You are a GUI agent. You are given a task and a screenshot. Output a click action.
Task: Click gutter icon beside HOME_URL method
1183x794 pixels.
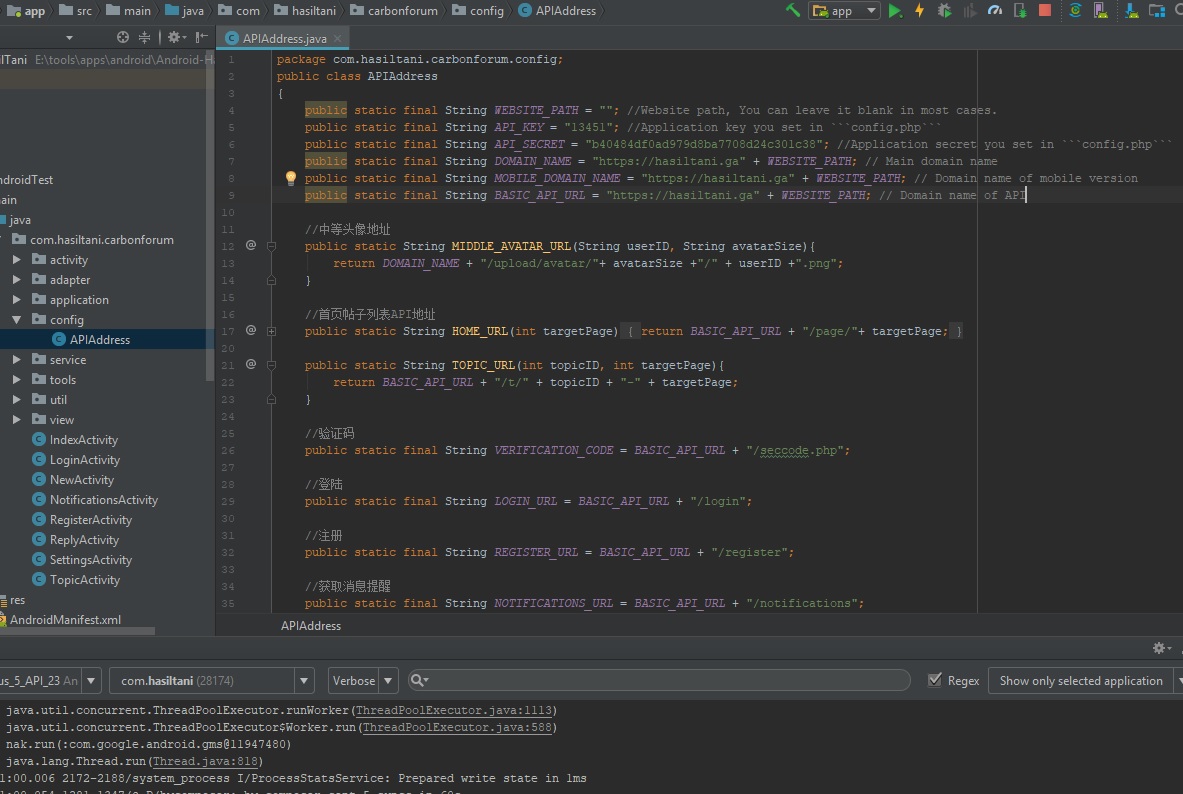[x=251, y=331]
